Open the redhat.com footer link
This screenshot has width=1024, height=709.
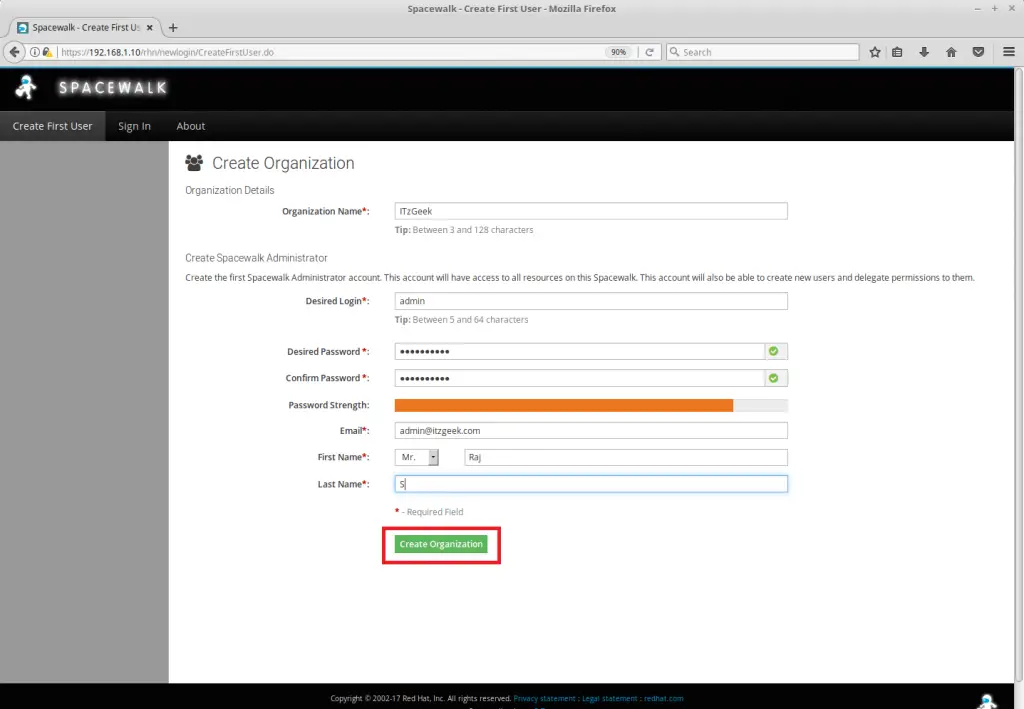point(664,699)
